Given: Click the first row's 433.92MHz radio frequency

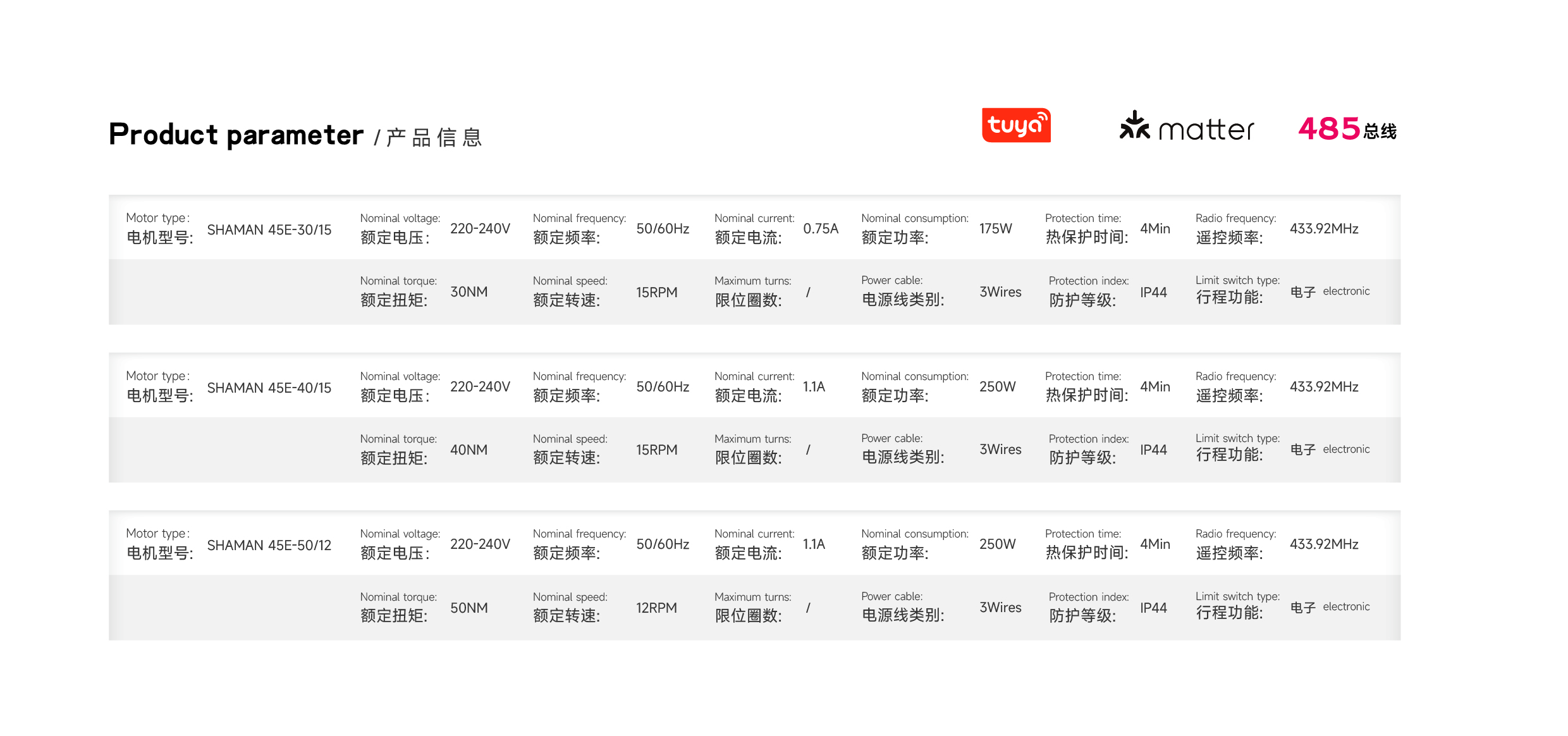Looking at the screenshot, I should coord(1324,229).
